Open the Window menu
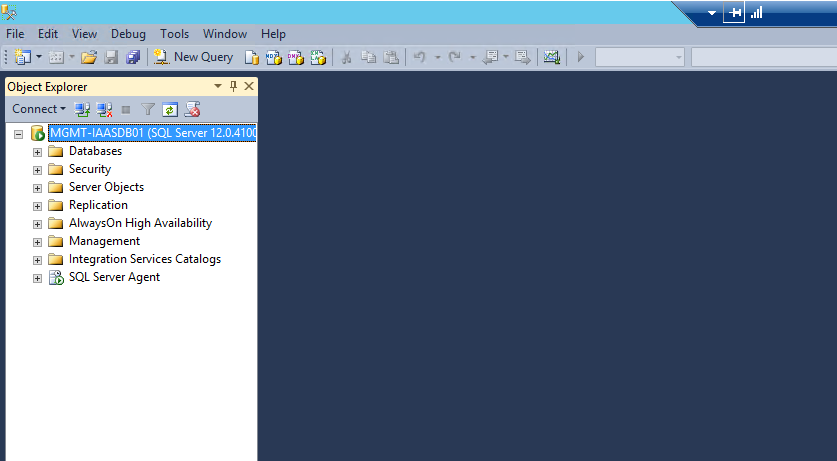The width and height of the screenshot is (837, 461). [x=225, y=34]
